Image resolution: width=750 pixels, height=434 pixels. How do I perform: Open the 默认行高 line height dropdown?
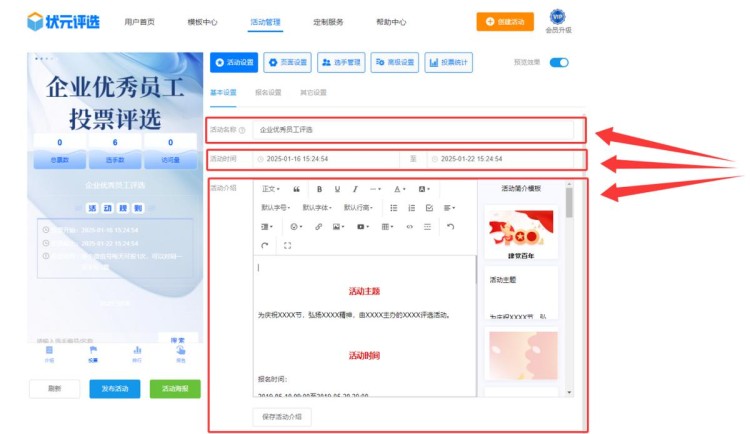358,208
